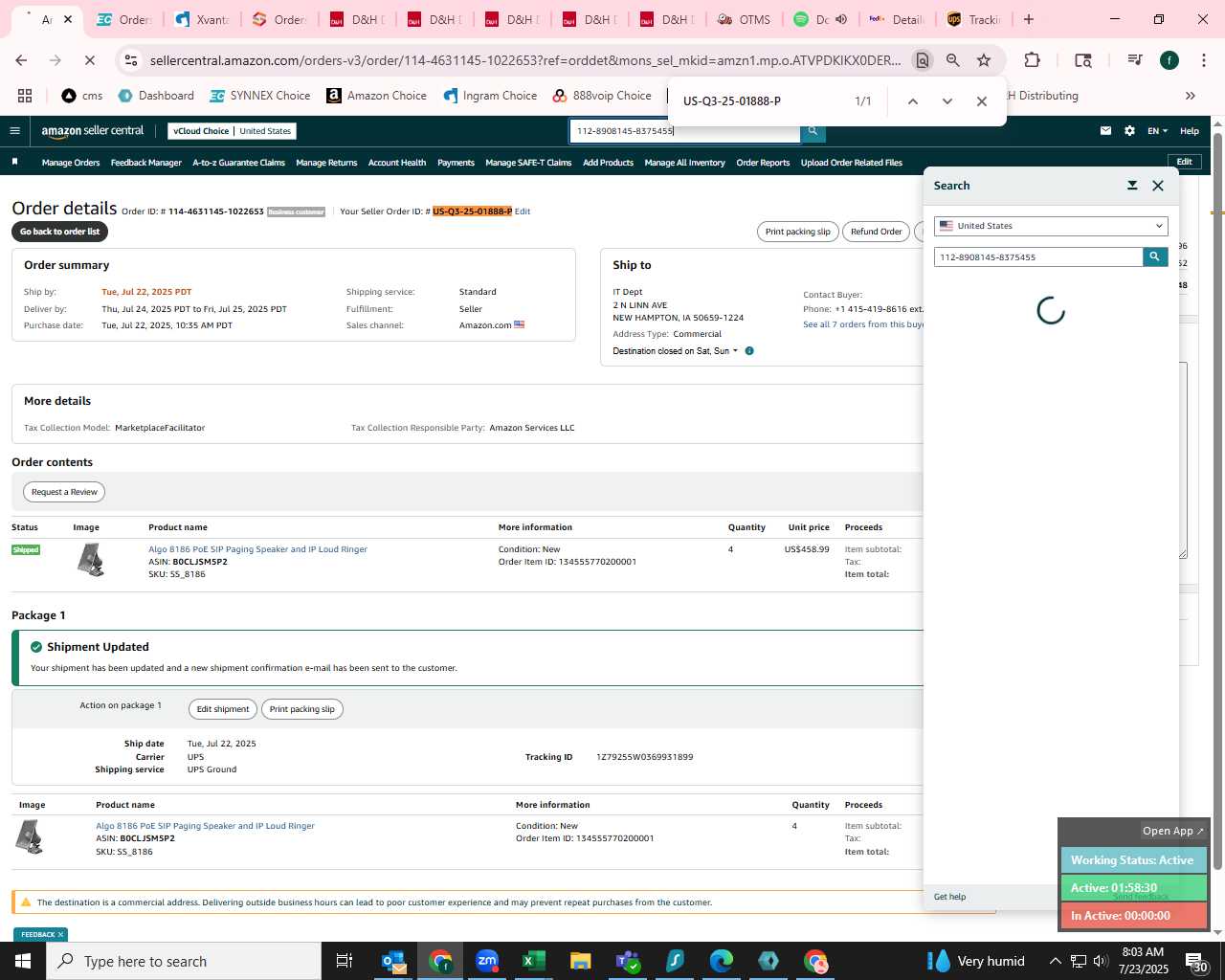This screenshot has height=980, width=1225.
Task: Click the Algo 8186 thumbnail in Order contents
Action: [x=91, y=560]
